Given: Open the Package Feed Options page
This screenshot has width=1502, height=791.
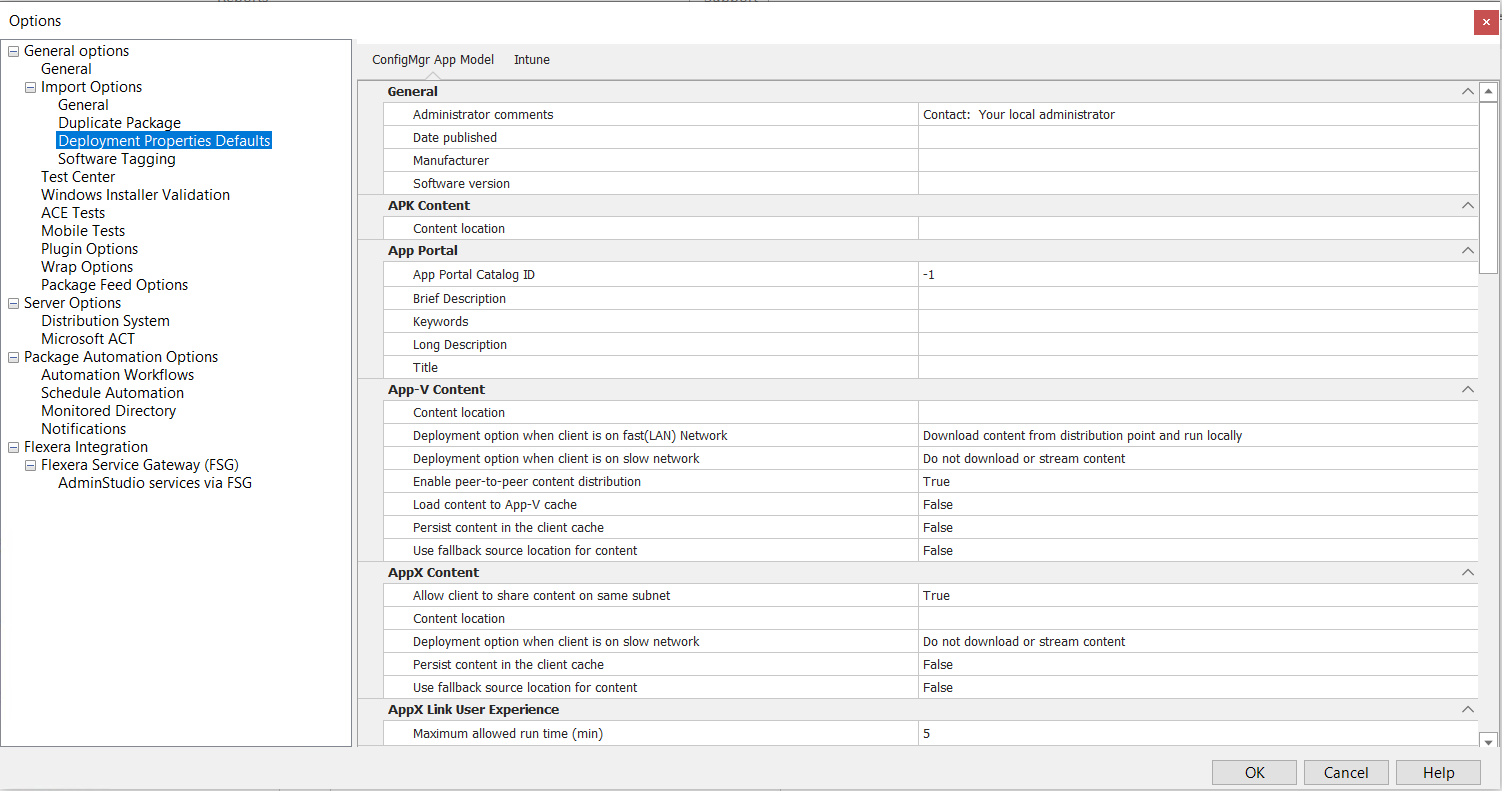Looking at the screenshot, I should click(114, 284).
